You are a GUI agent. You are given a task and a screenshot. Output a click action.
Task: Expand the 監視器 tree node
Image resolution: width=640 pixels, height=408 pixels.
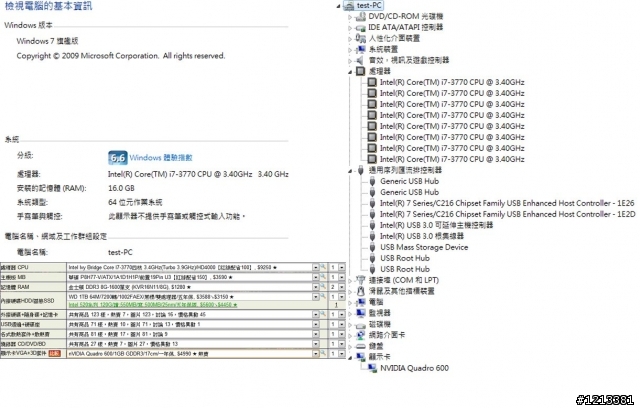coord(350,314)
